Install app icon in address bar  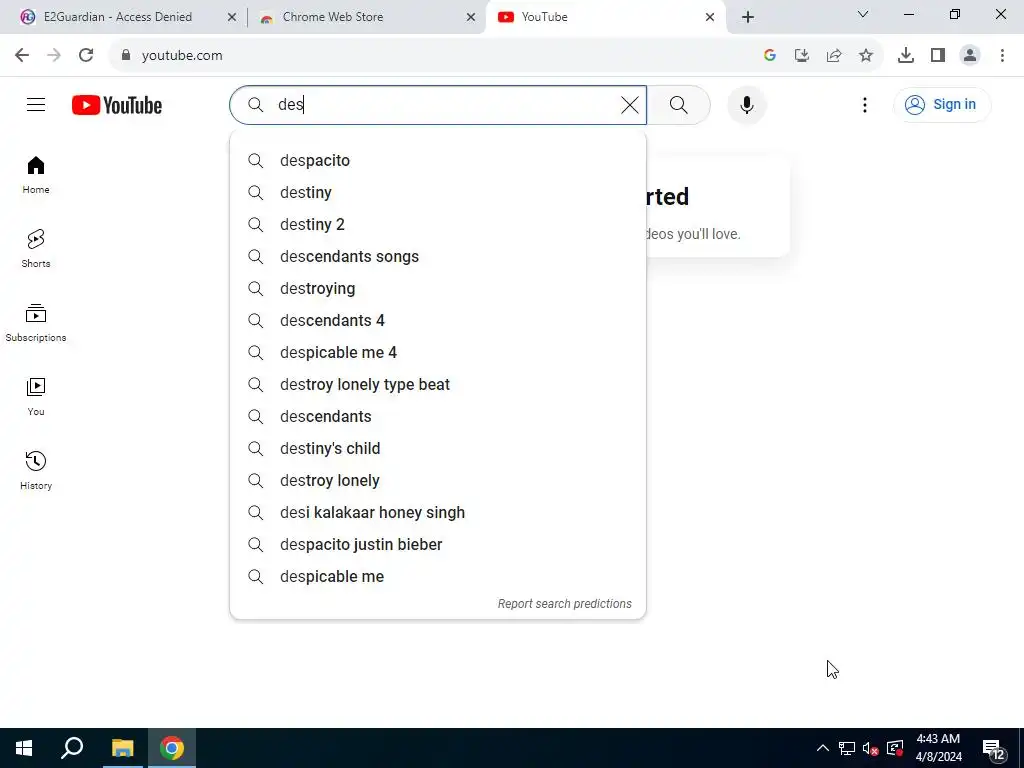[x=801, y=55]
